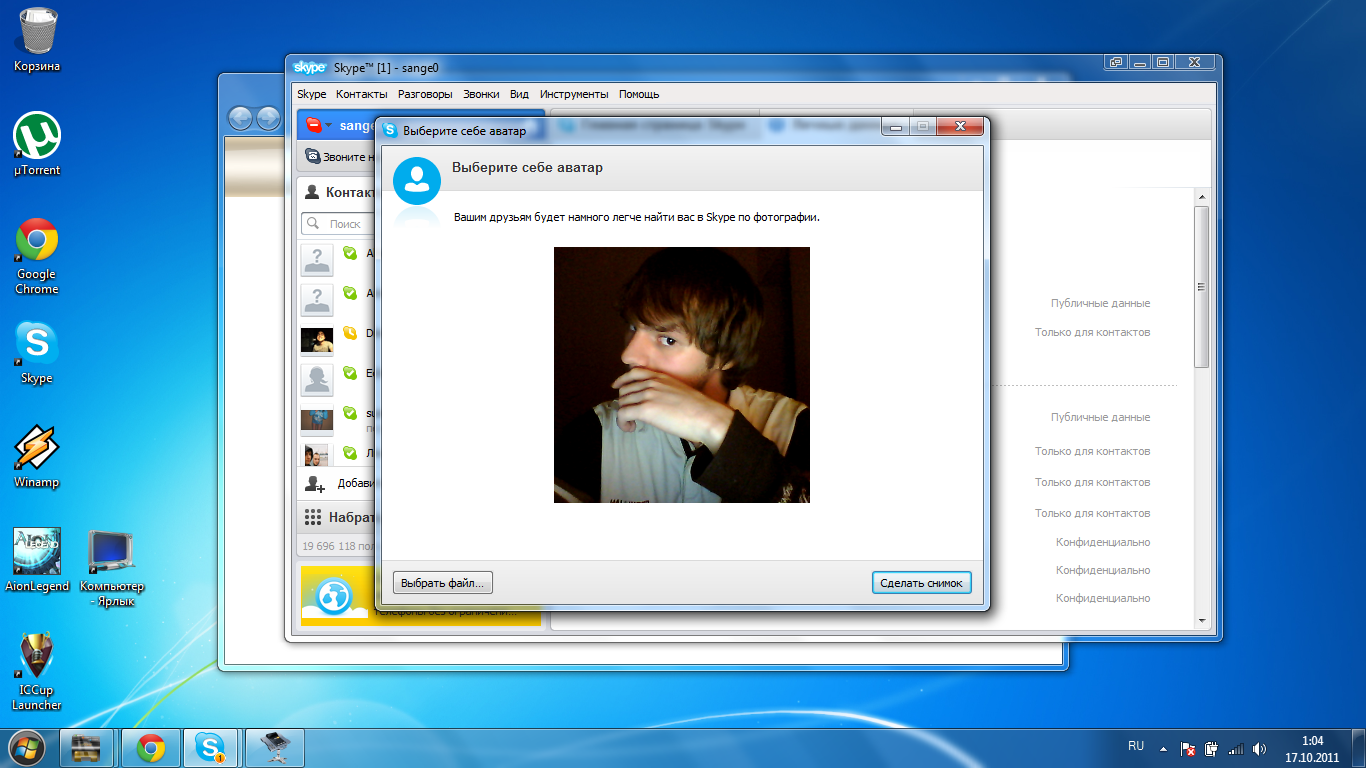Open the Google Chrome desktop shortcut
Screen dimensions: 1366x768
pyautogui.click(x=37, y=256)
